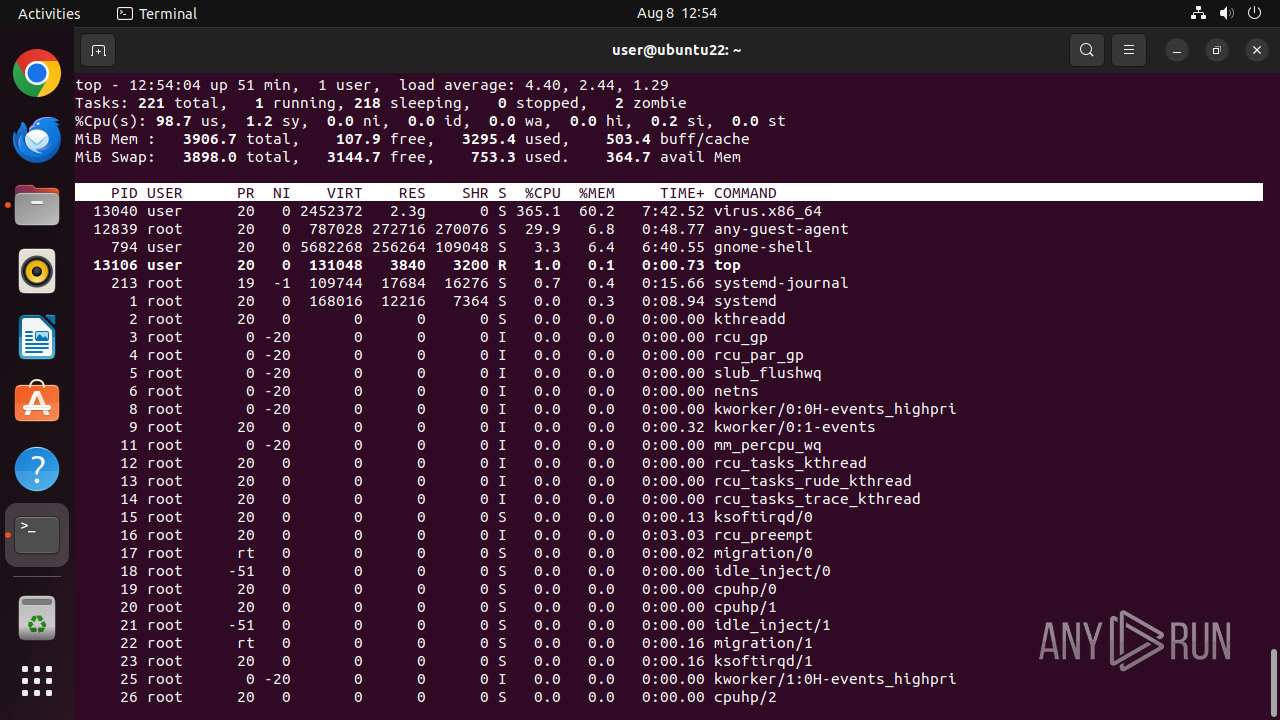Click the terminal scrollbar thumb
1280x720 pixels.
(x=1274, y=684)
